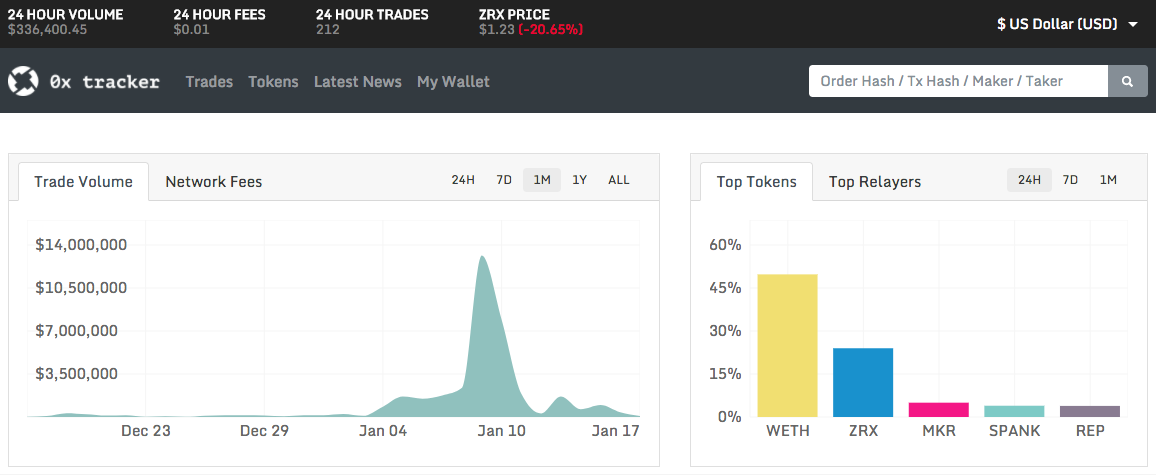This screenshot has width=1156, height=475.
Task: Go to Latest News
Action: 358,81
